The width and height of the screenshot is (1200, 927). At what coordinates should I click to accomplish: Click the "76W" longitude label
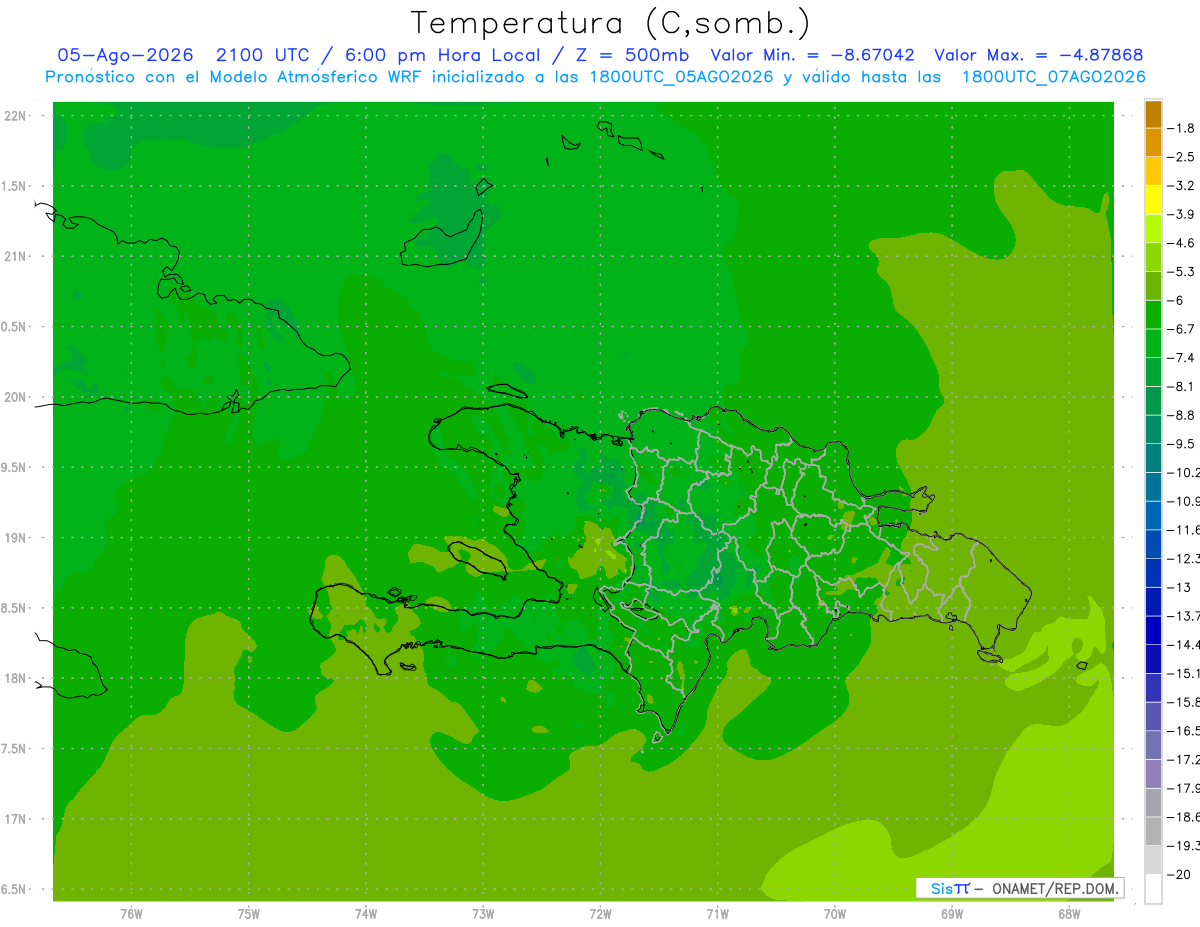click(131, 914)
